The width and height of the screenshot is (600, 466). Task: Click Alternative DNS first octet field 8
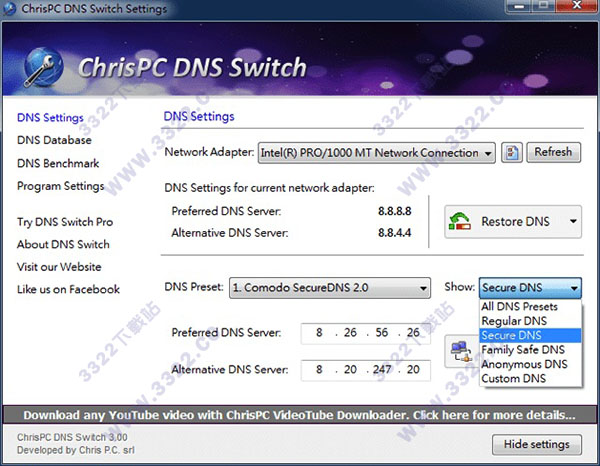point(318,370)
